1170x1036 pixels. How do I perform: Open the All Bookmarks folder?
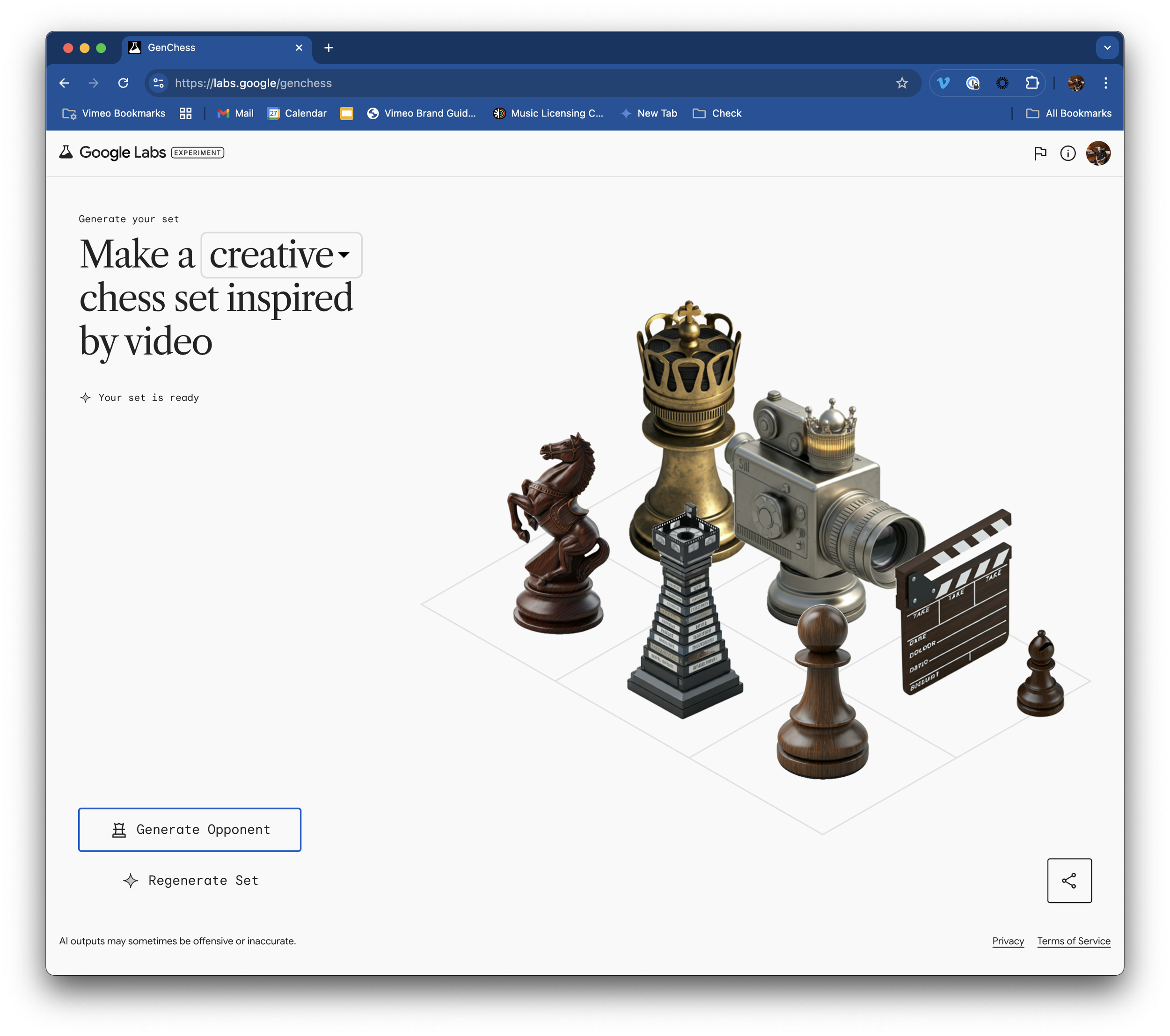tap(1069, 113)
